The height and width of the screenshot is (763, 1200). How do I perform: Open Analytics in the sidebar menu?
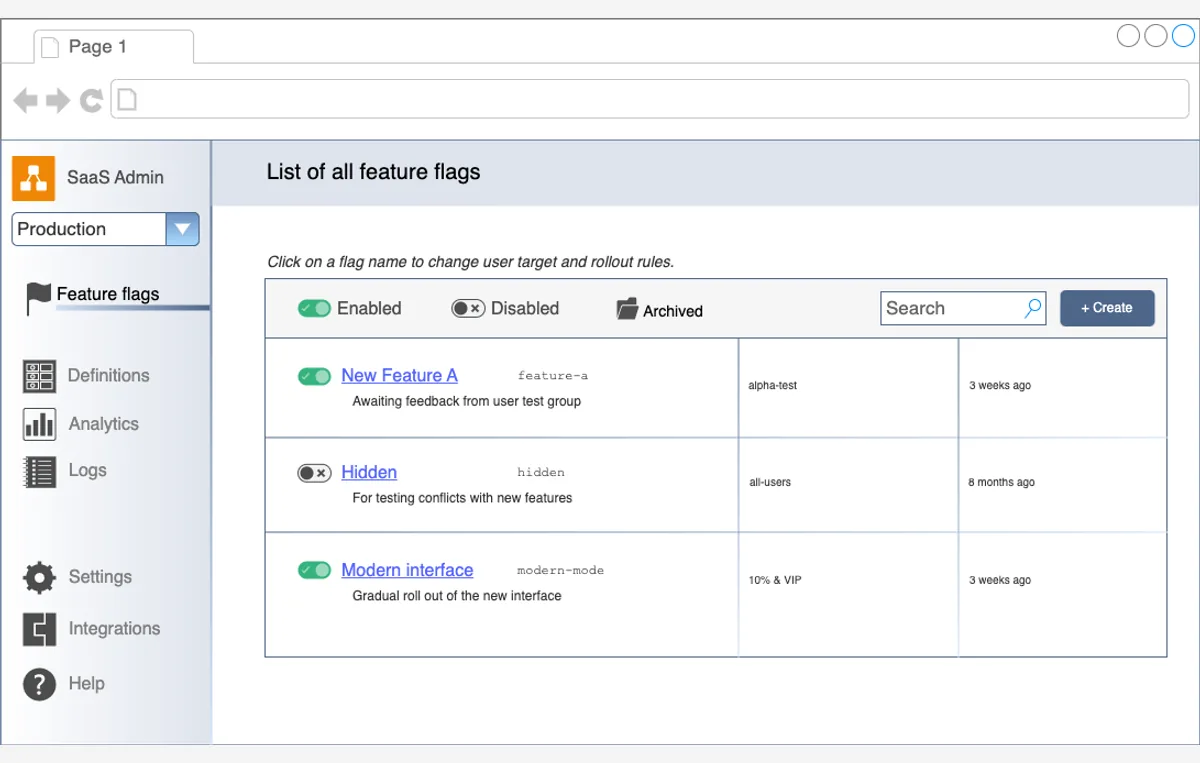[x=103, y=424]
